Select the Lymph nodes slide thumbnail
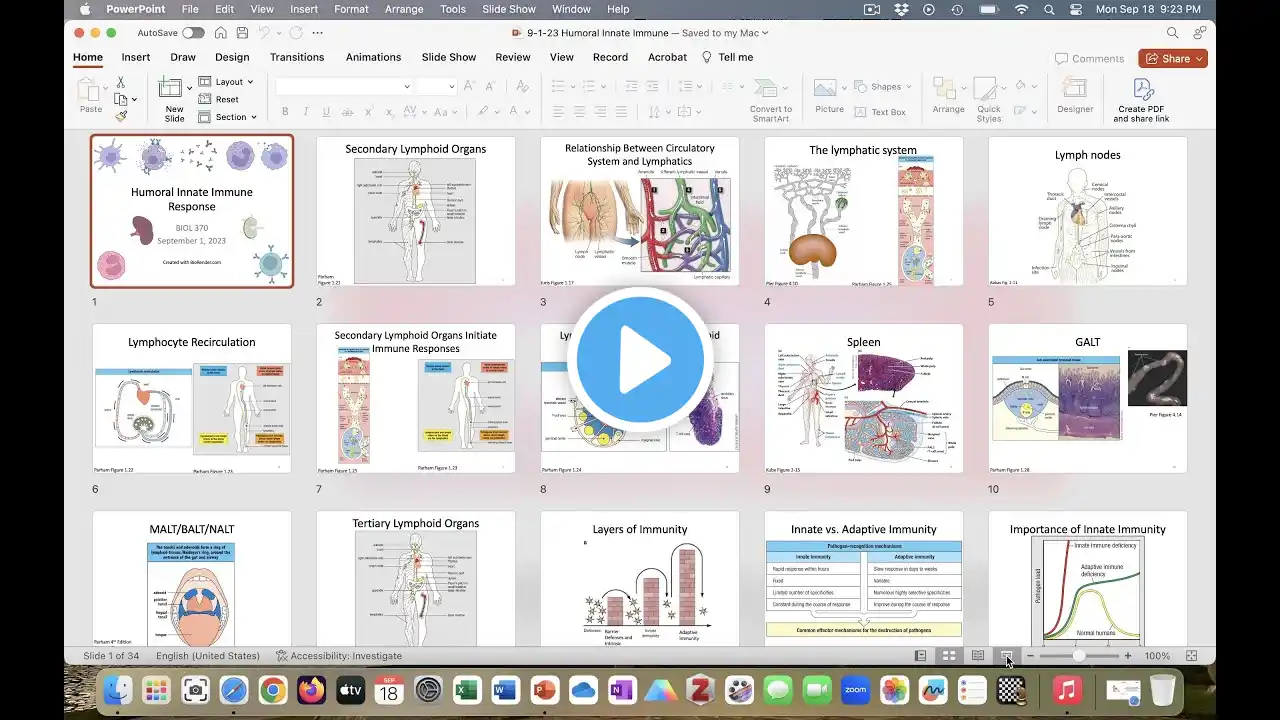This screenshot has height=720, width=1280. [1088, 211]
